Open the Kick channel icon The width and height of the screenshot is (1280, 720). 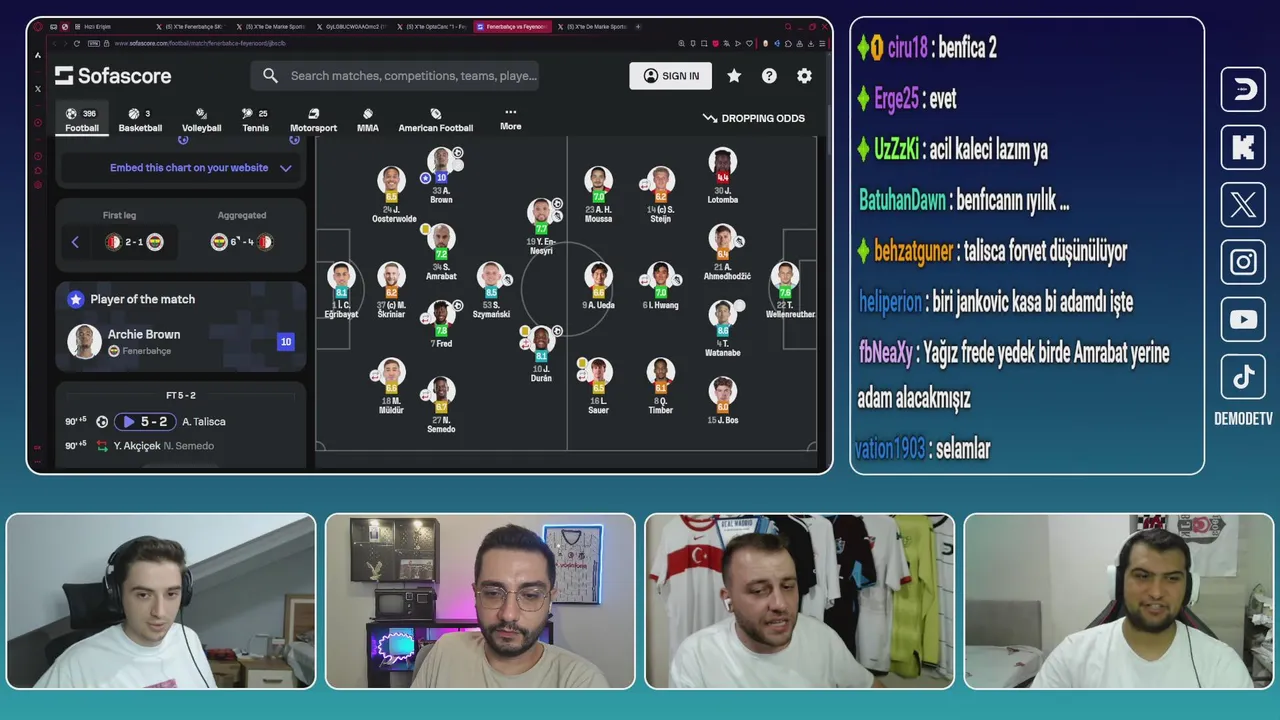point(1243,147)
